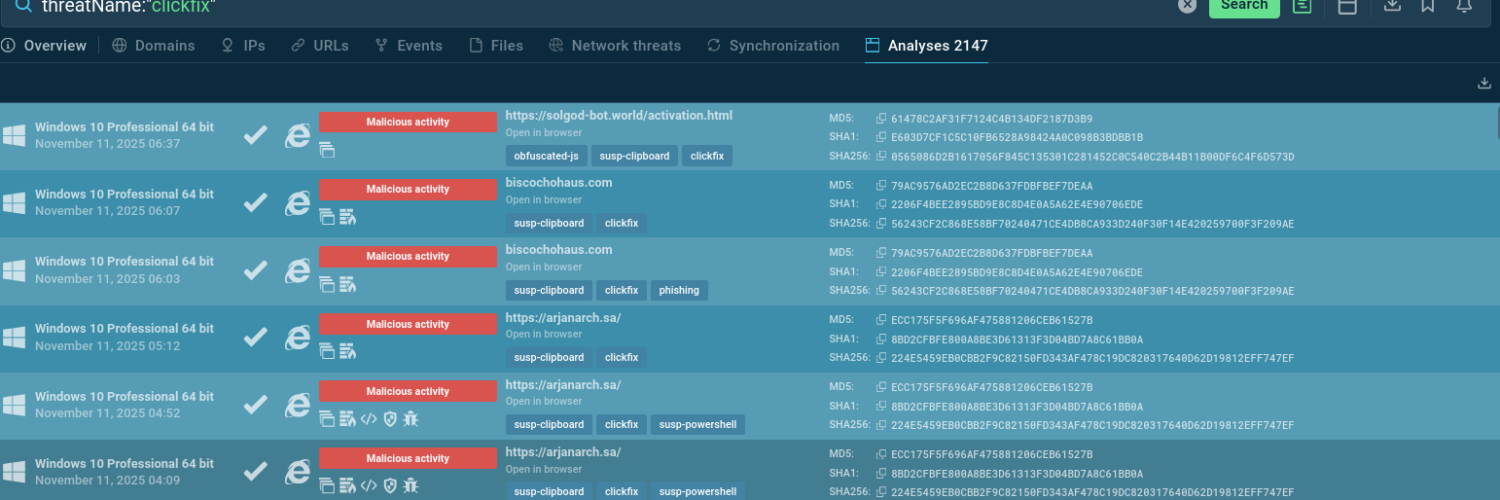Clear the threatName search query

point(1187,5)
